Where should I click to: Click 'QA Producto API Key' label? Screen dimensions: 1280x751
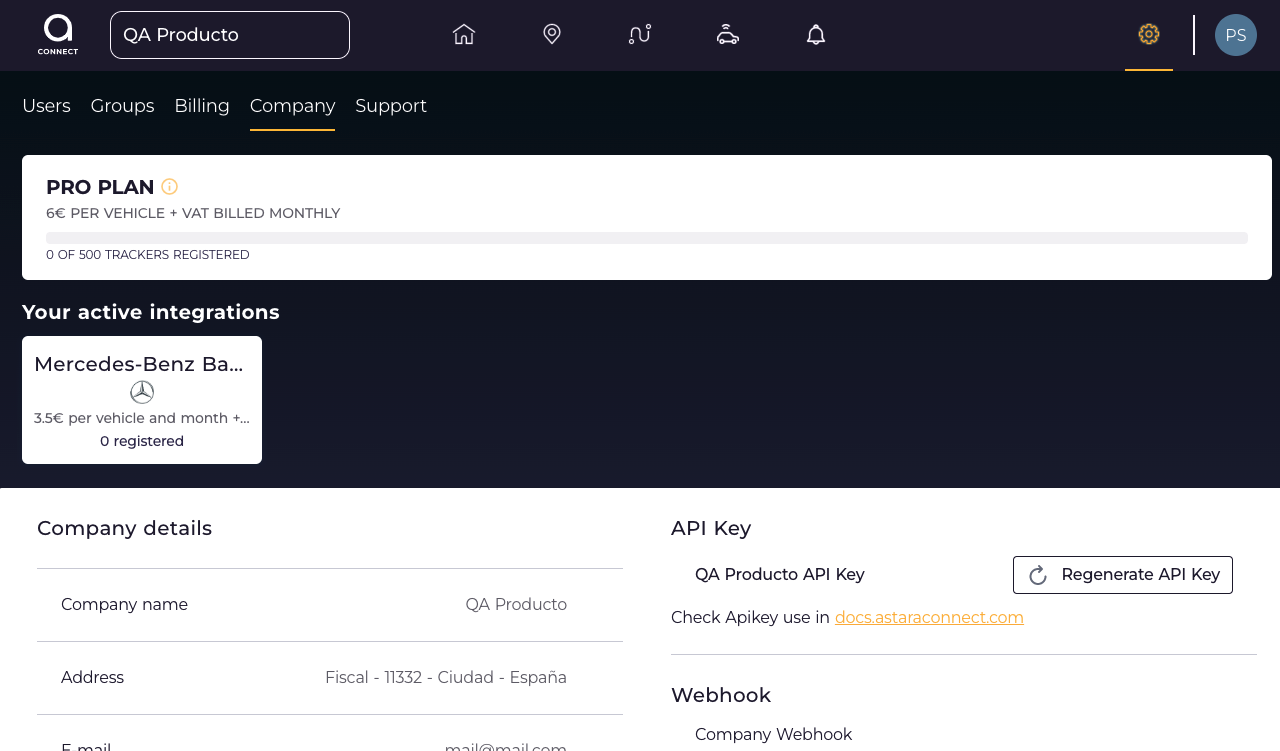[x=780, y=575]
